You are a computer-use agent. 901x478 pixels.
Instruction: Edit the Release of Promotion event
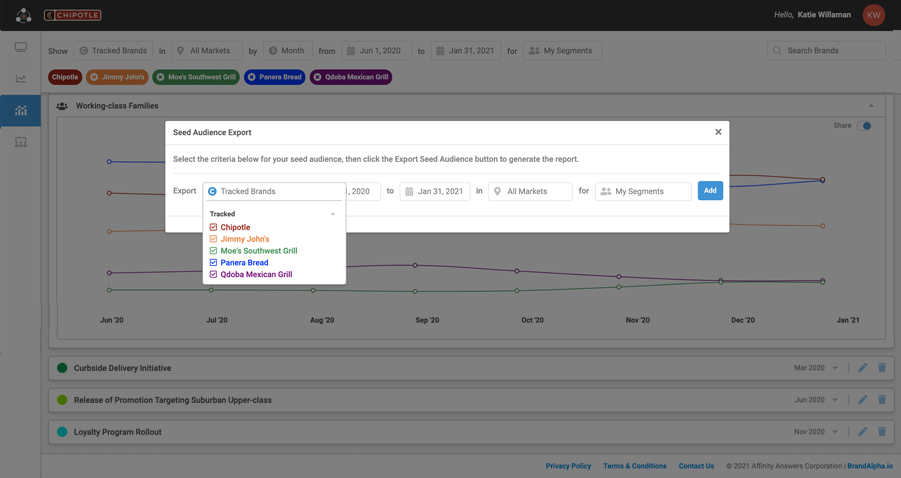coord(863,400)
